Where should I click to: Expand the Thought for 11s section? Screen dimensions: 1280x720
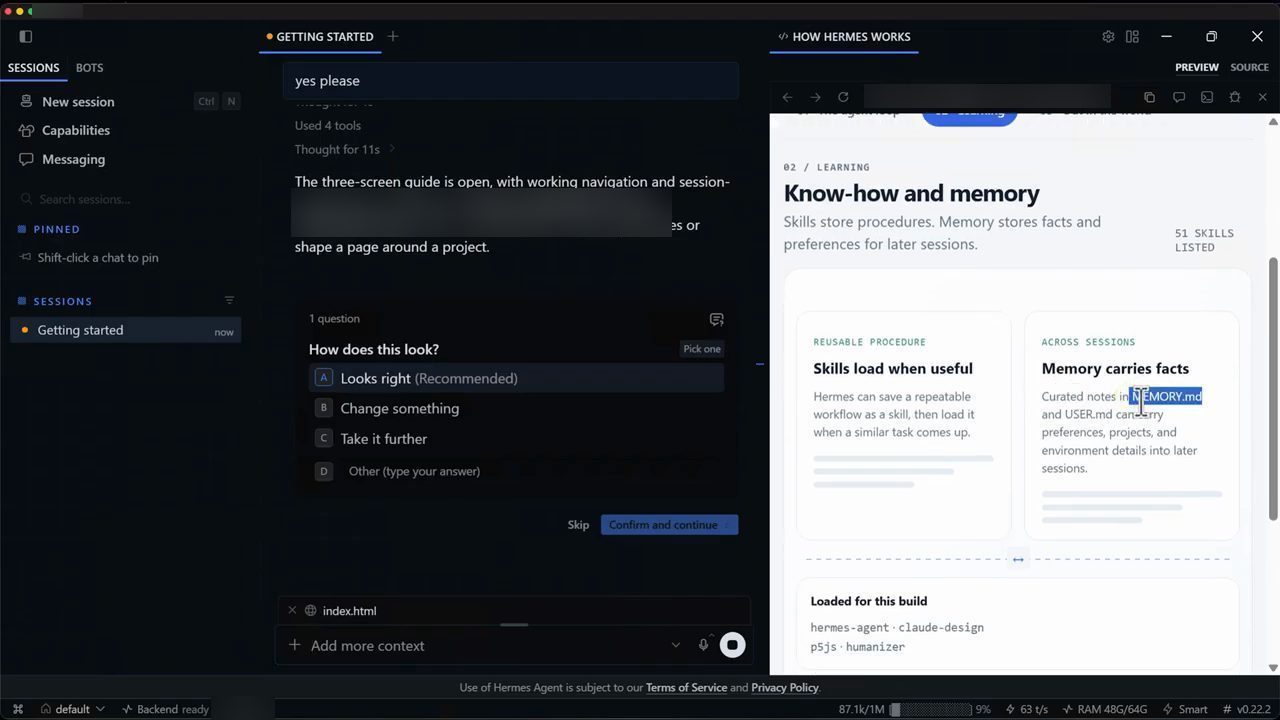click(x=345, y=149)
